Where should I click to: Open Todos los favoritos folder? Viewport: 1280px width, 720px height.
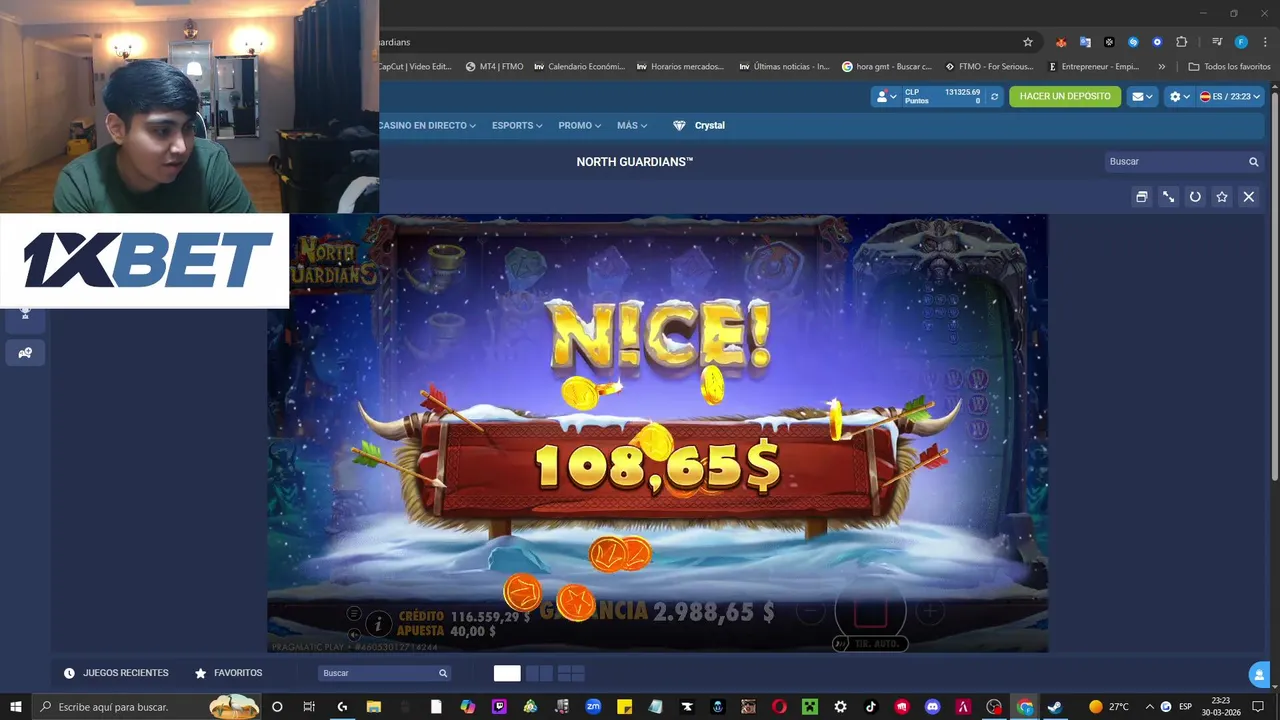(x=1229, y=67)
